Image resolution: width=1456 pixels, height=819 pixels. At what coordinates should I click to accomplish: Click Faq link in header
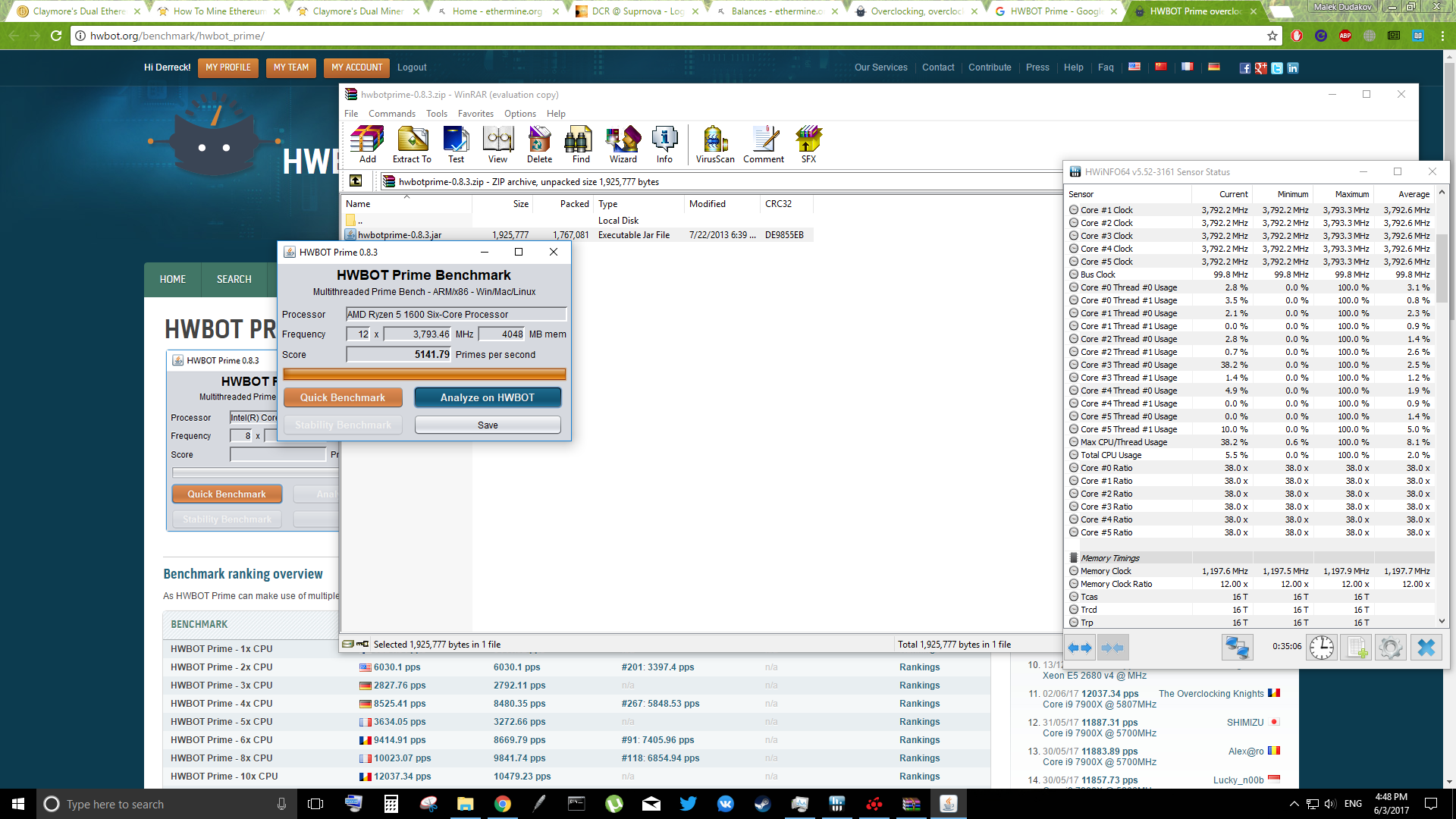tap(1106, 67)
